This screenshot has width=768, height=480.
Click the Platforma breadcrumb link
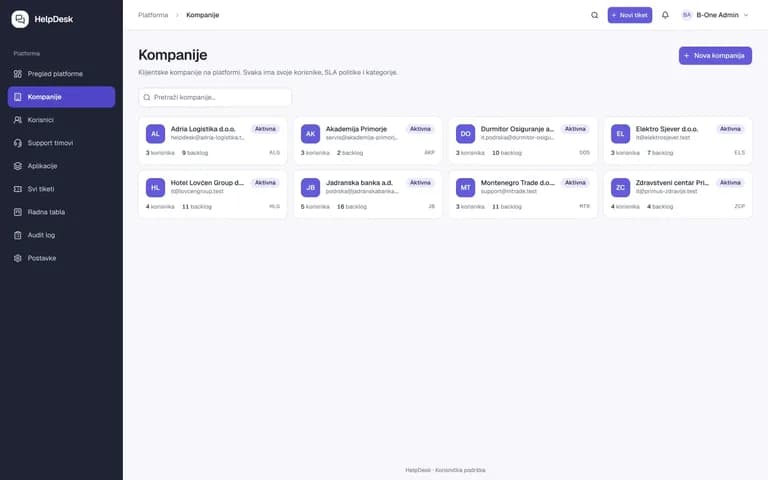(153, 15)
